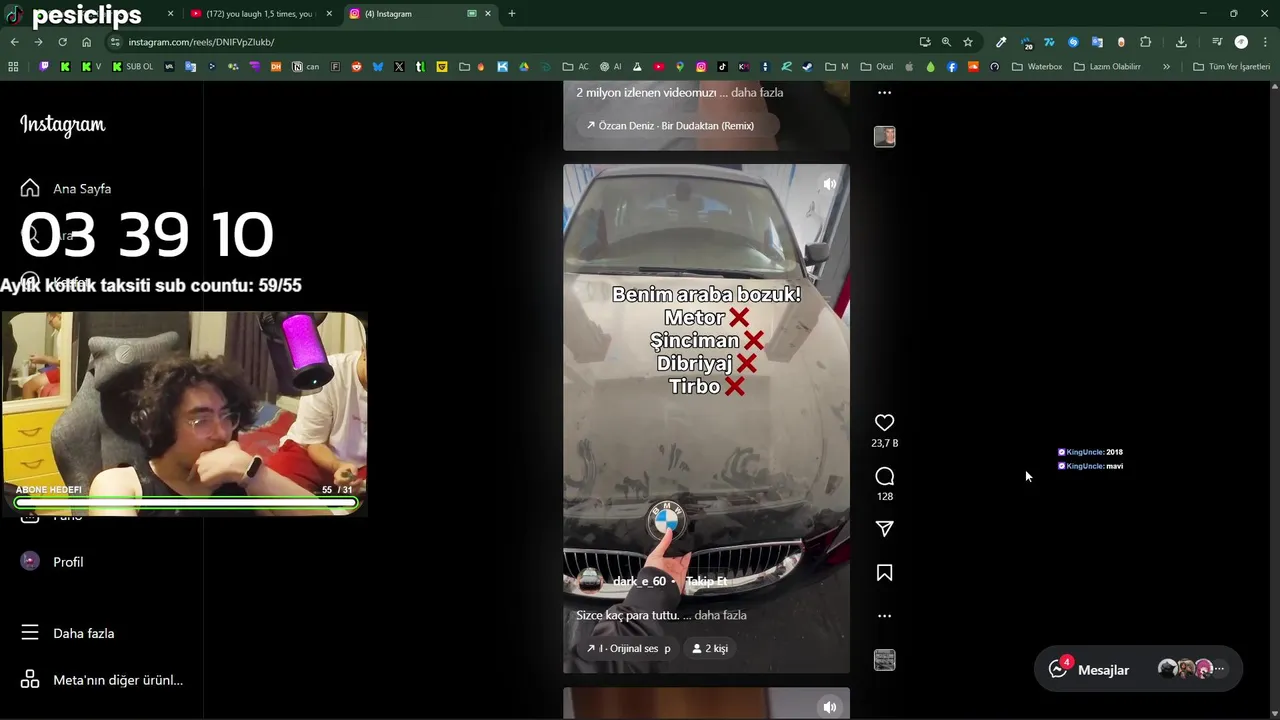Open the zoom magnifier in address bar

(x=946, y=42)
